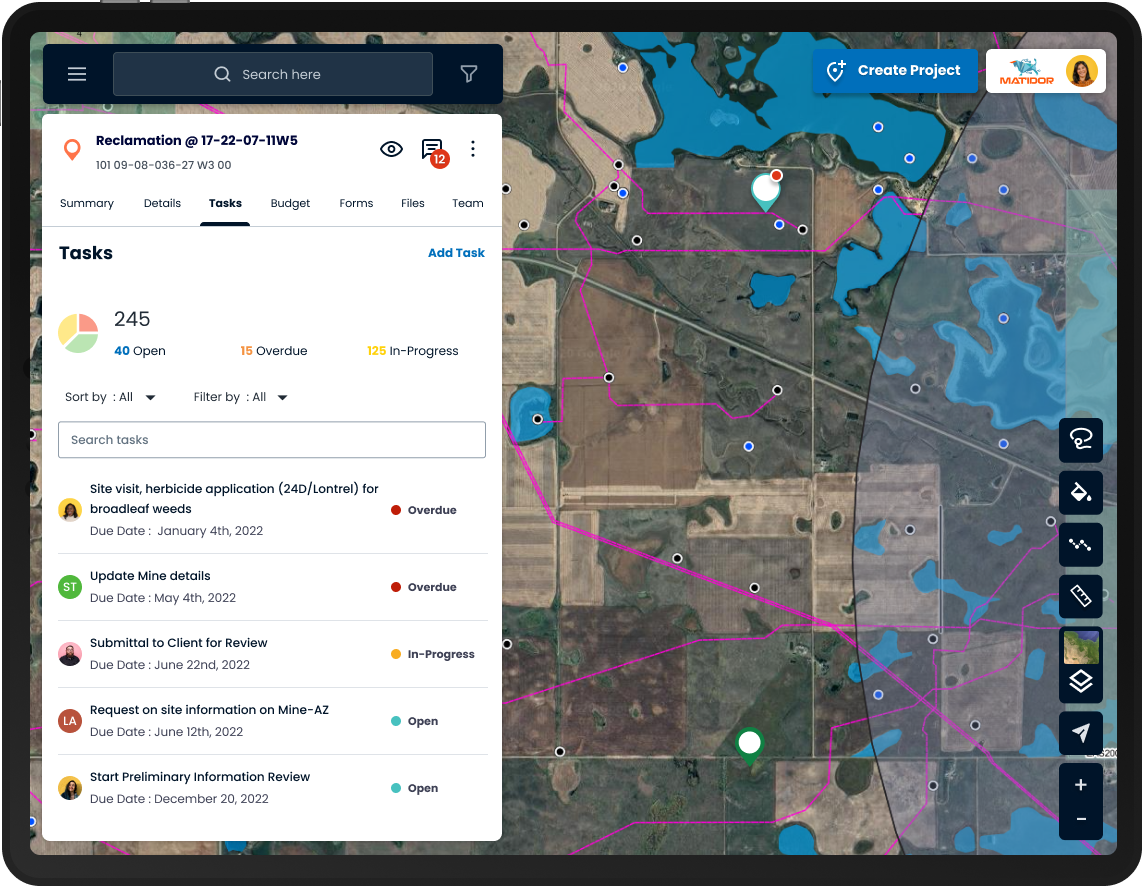Open comments with 12 notifications
The height and width of the screenshot is (888, 1142).
(433, 150)
